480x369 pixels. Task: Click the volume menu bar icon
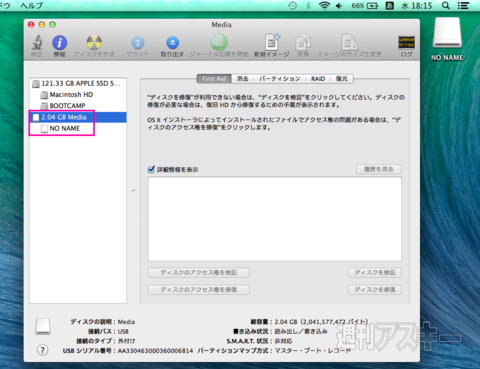coord(340,6)
